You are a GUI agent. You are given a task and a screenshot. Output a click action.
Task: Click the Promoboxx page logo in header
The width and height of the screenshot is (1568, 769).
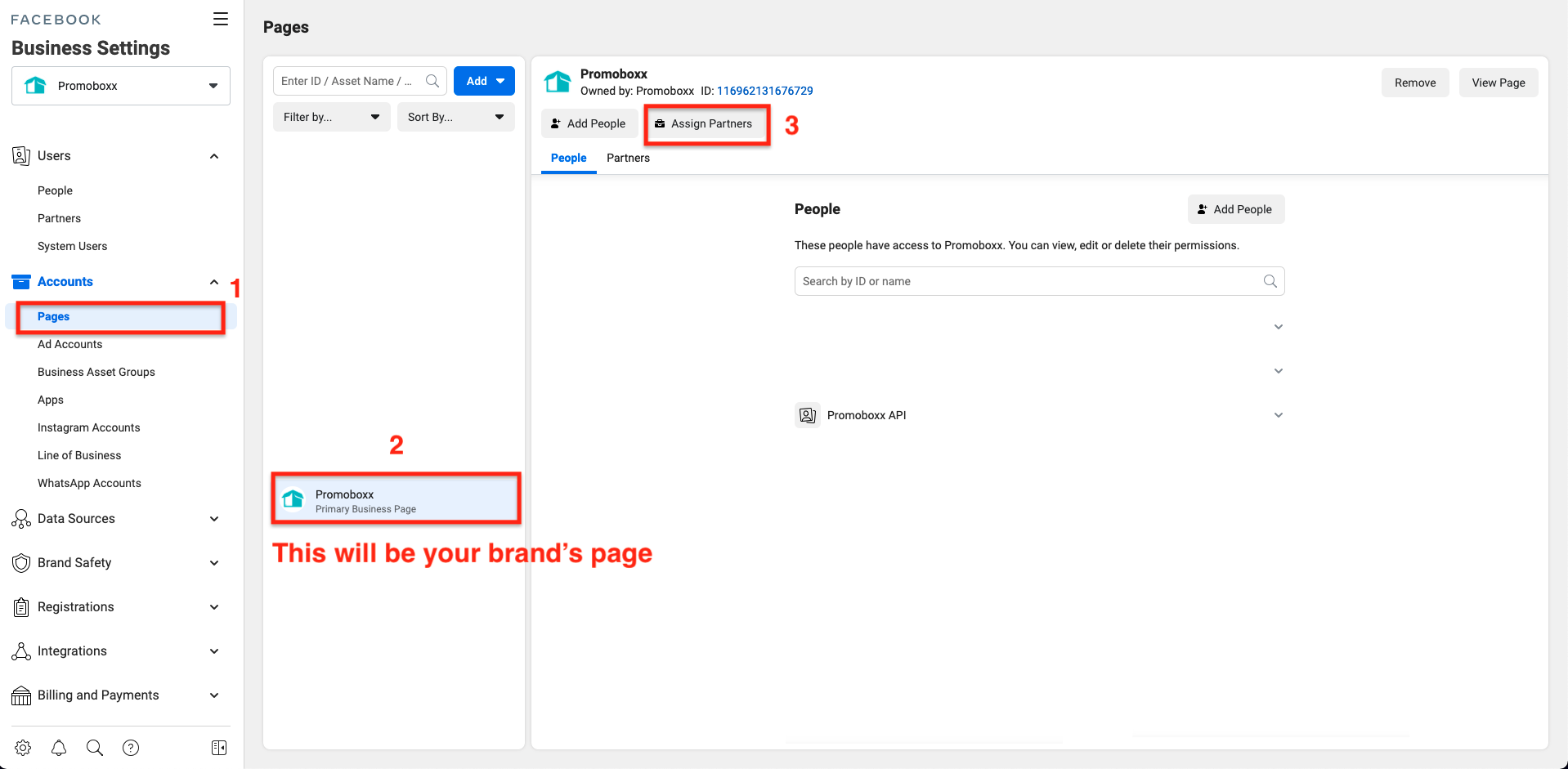(x=558, y=82)
